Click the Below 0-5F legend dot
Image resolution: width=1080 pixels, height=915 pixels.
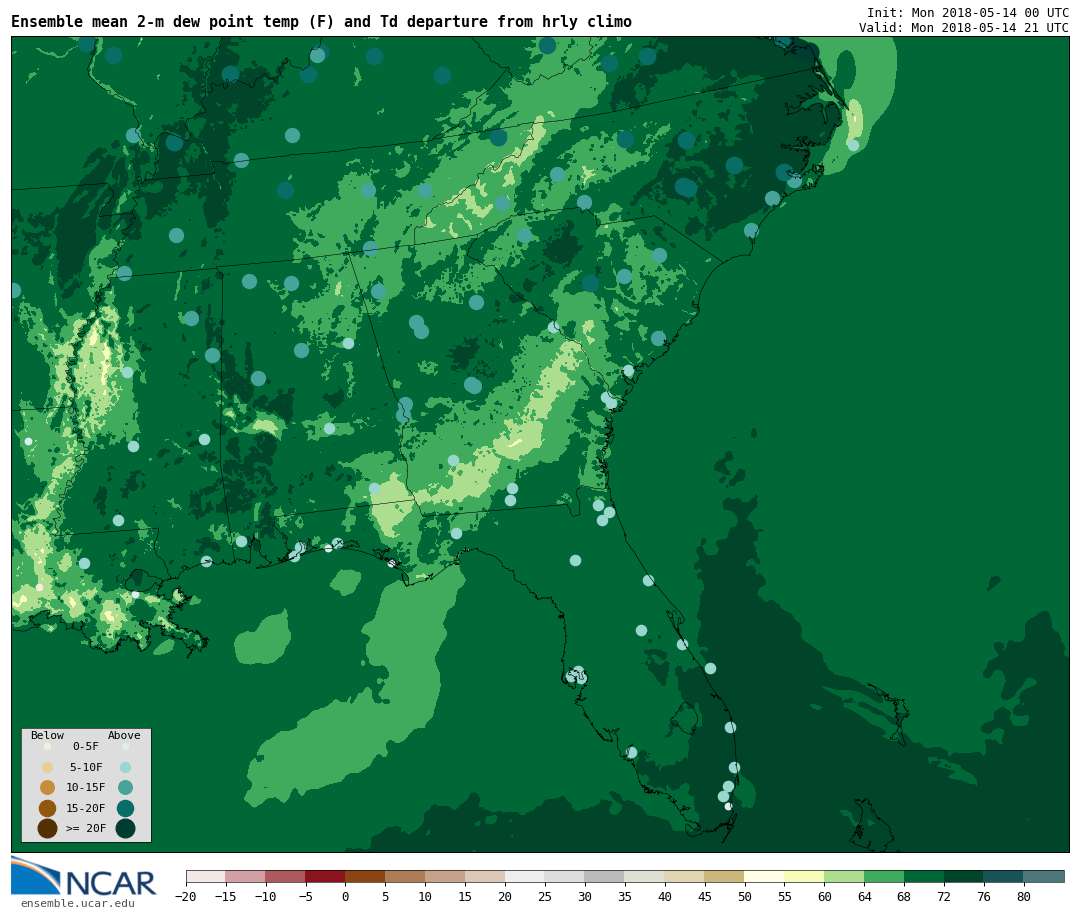[x=48, y=746]
